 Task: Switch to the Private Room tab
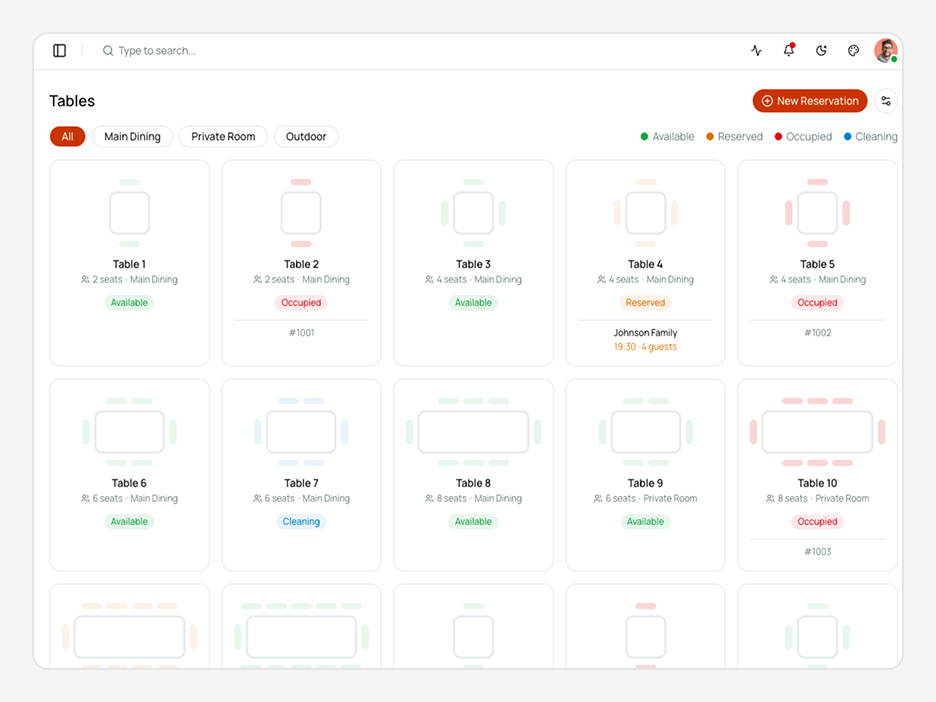223,137
